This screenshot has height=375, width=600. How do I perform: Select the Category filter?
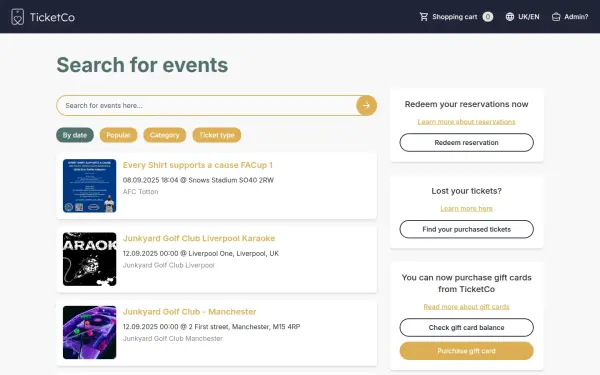point(165,135)
